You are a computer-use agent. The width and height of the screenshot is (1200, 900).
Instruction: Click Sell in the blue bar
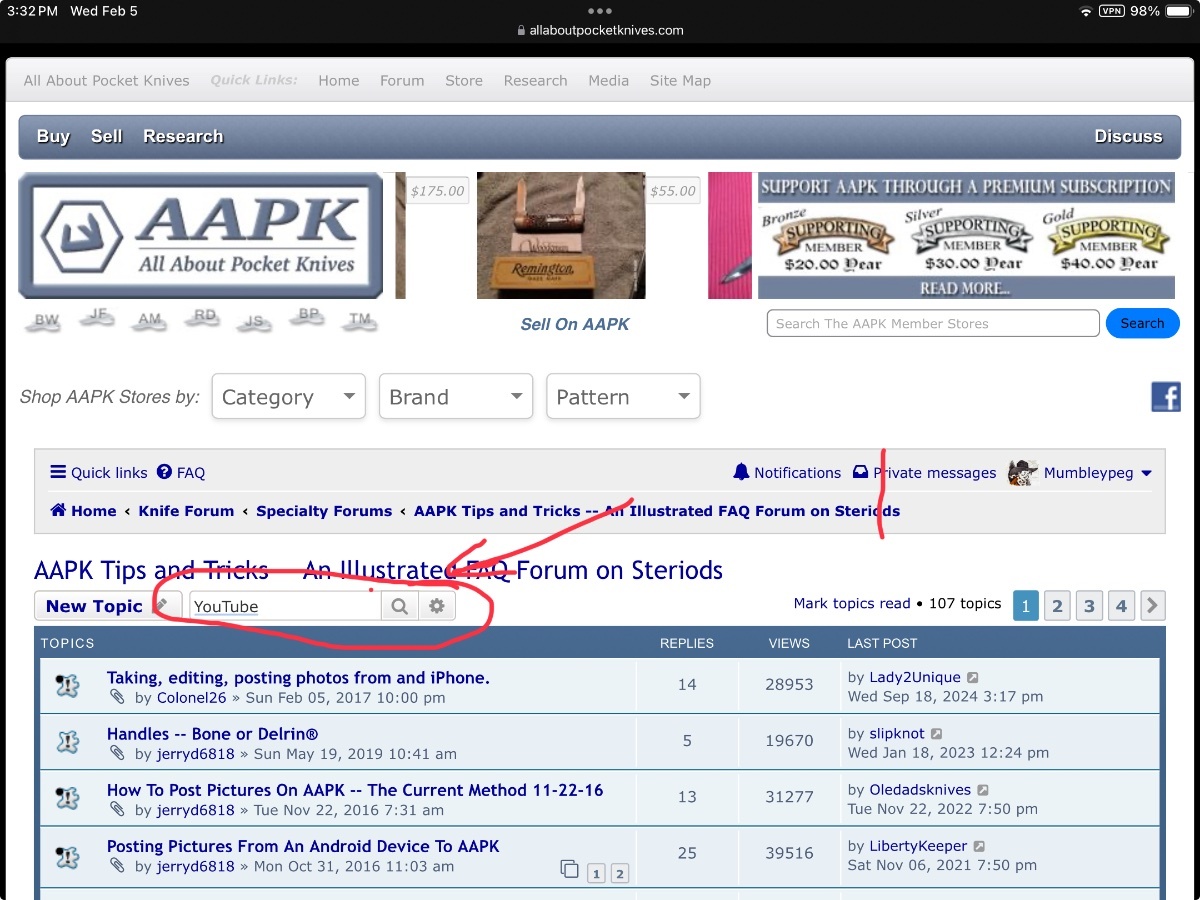tap(107, 137)
